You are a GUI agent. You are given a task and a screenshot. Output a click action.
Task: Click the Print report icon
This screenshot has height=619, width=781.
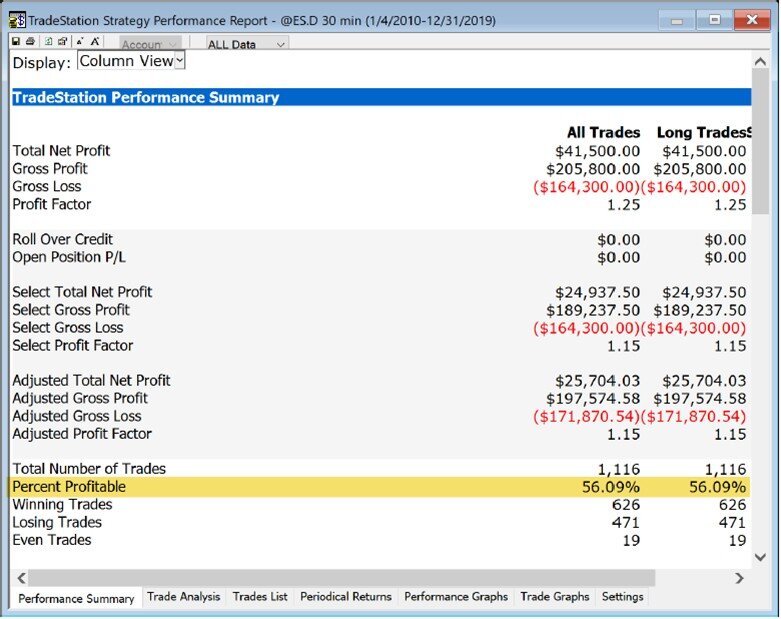30,42
